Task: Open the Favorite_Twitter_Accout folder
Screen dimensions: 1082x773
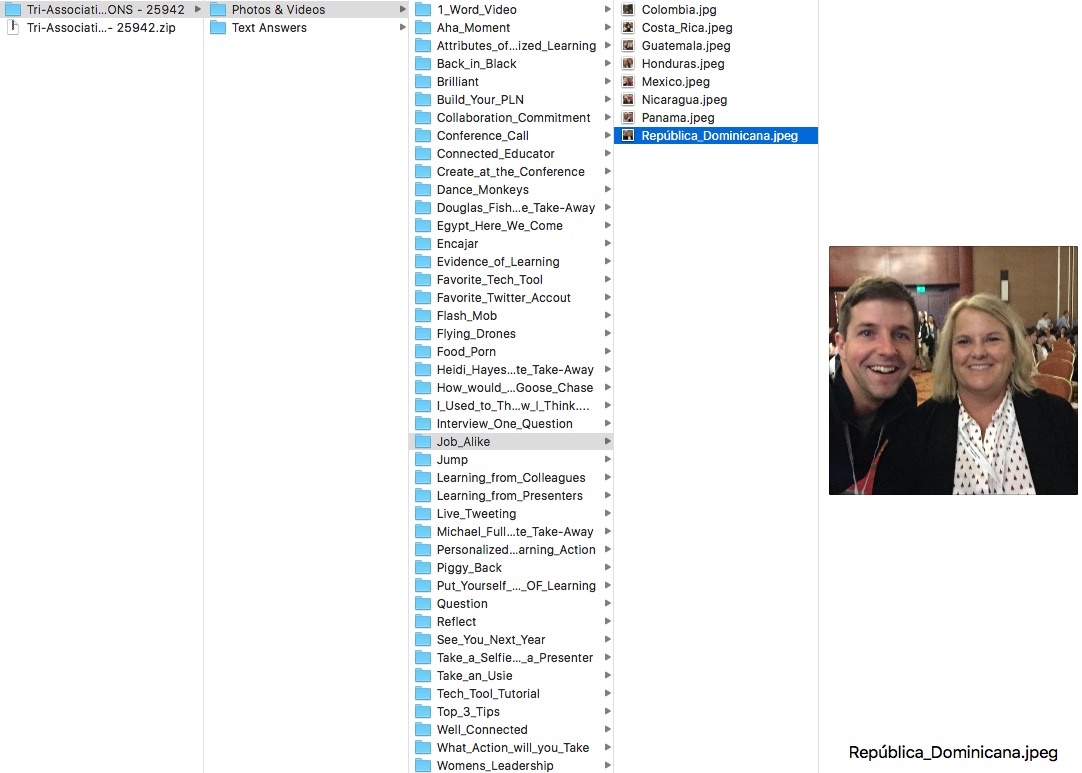Action: [x=511, y=297]
